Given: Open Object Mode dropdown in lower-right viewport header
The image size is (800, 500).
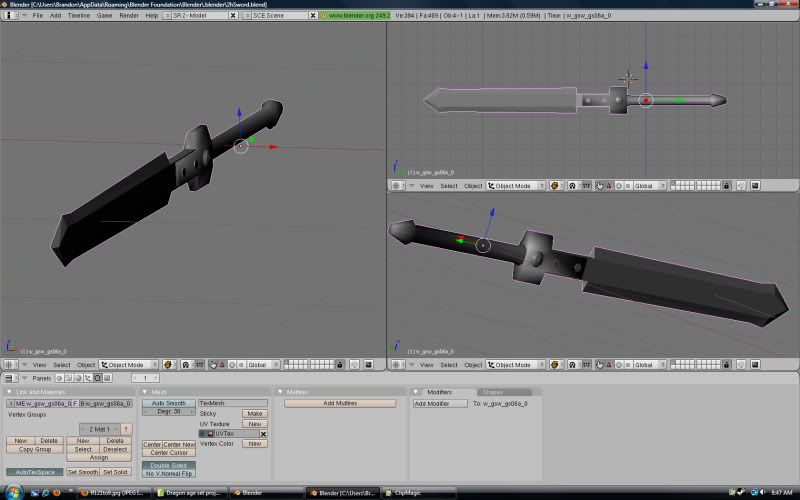Looking at the screenshot, I should coord(516,365).
